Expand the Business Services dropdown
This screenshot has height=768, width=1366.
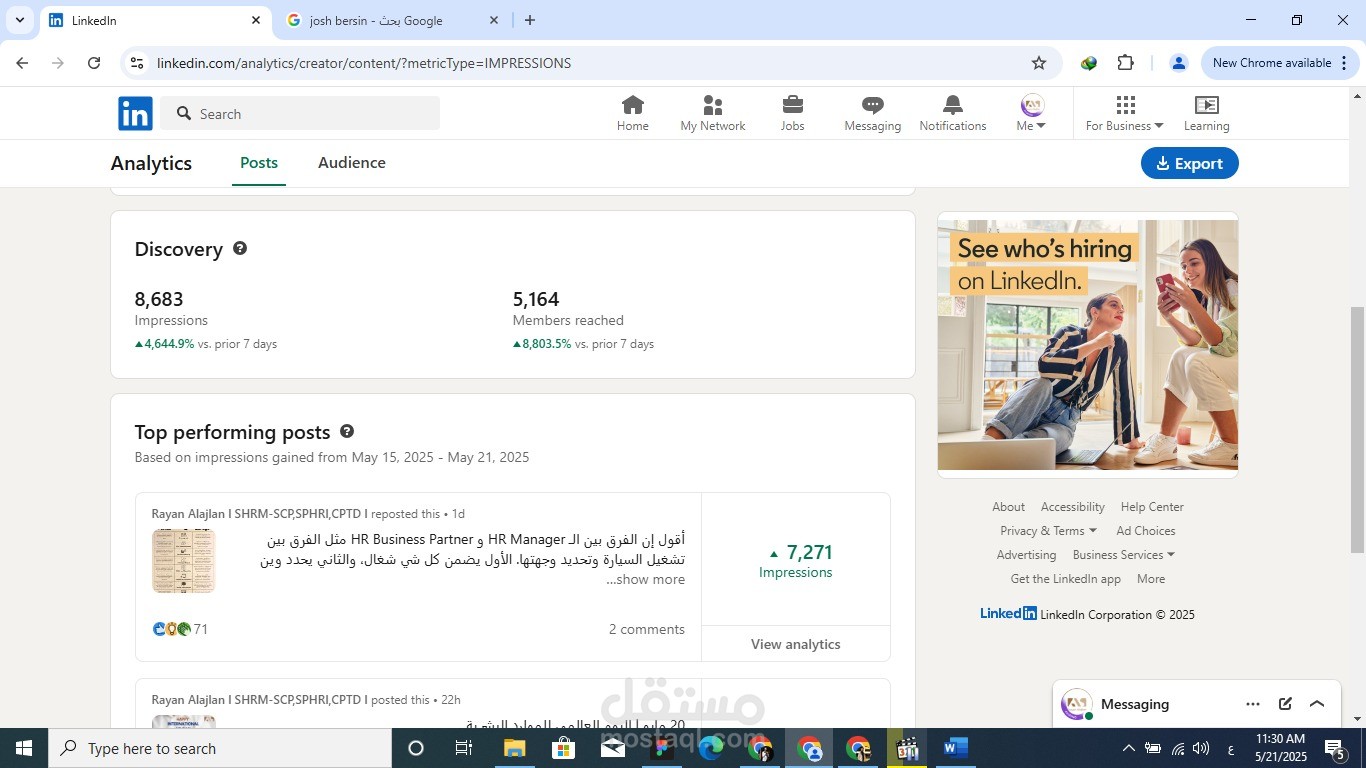click(1123, 555)
